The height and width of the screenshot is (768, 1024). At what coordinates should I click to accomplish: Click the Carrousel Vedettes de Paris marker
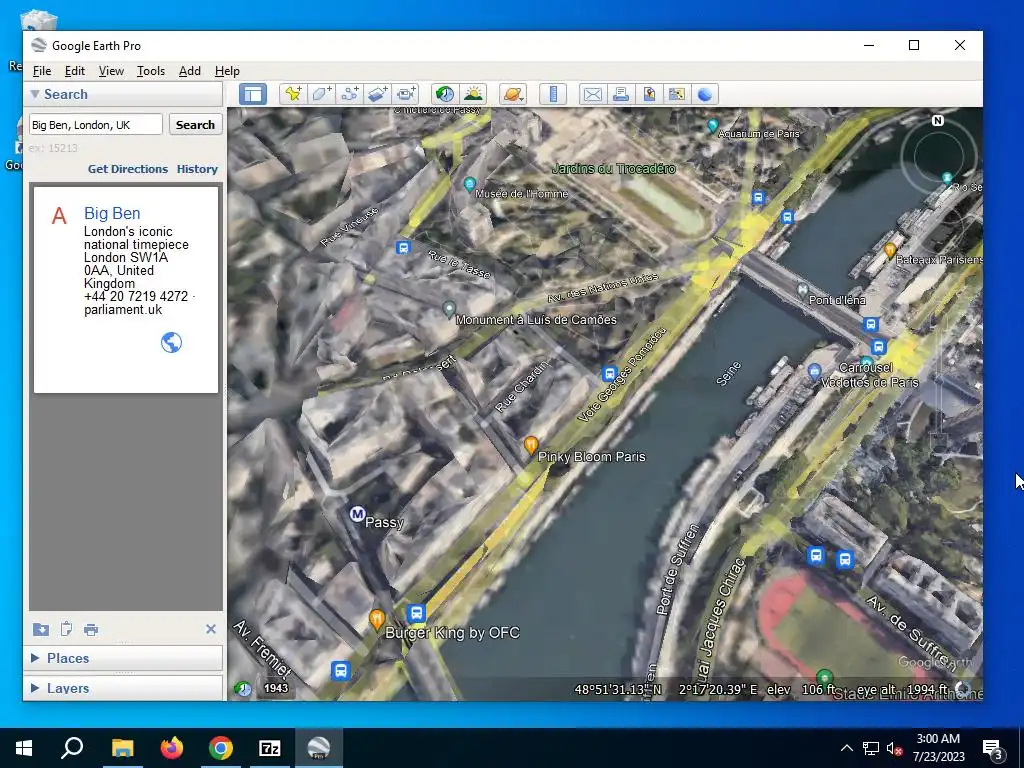coord(814,372)
